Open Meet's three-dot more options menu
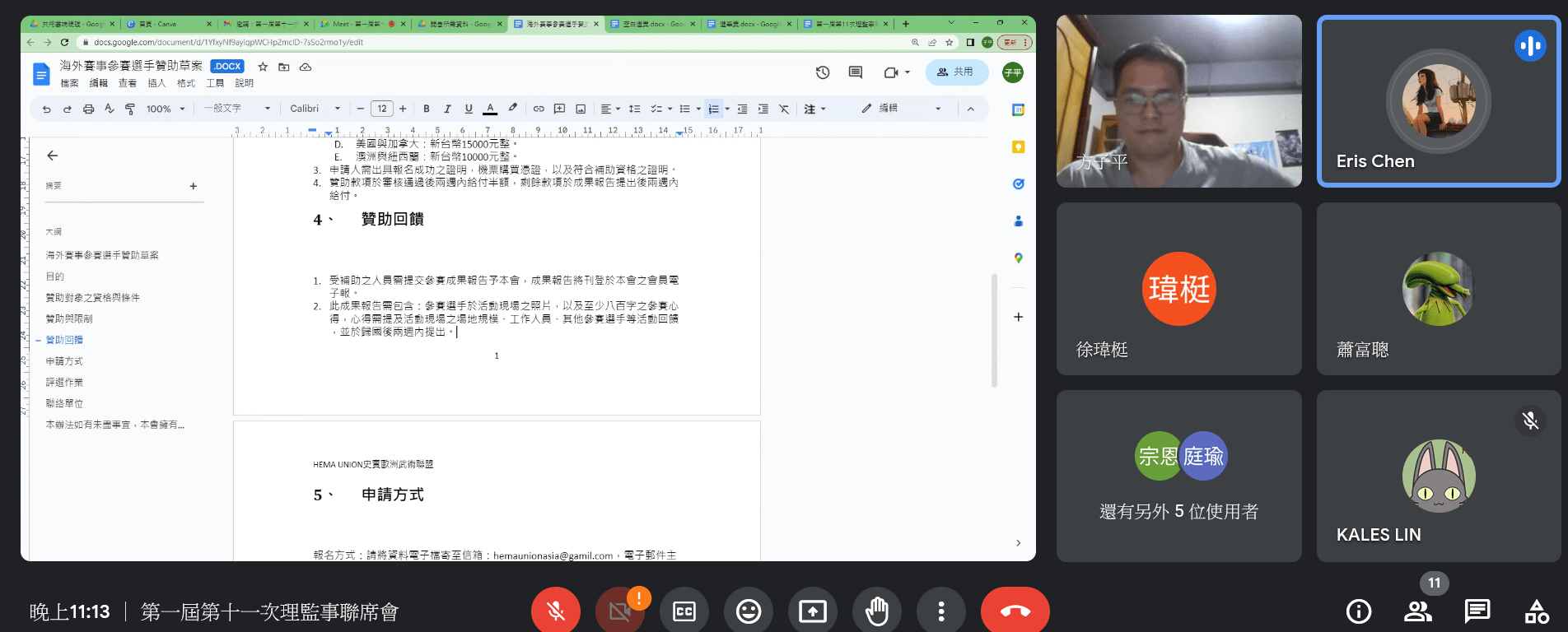The height and width of the screenshot is (632, 1568). (x=941, y=611)
